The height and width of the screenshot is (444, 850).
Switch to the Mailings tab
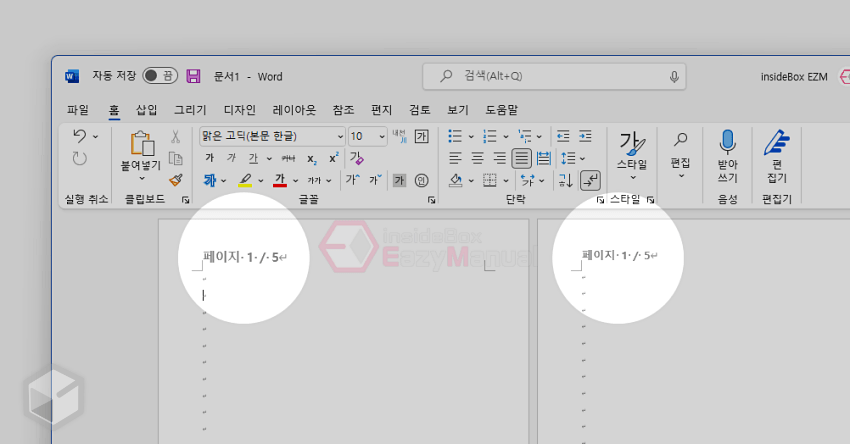pos(381,110)
